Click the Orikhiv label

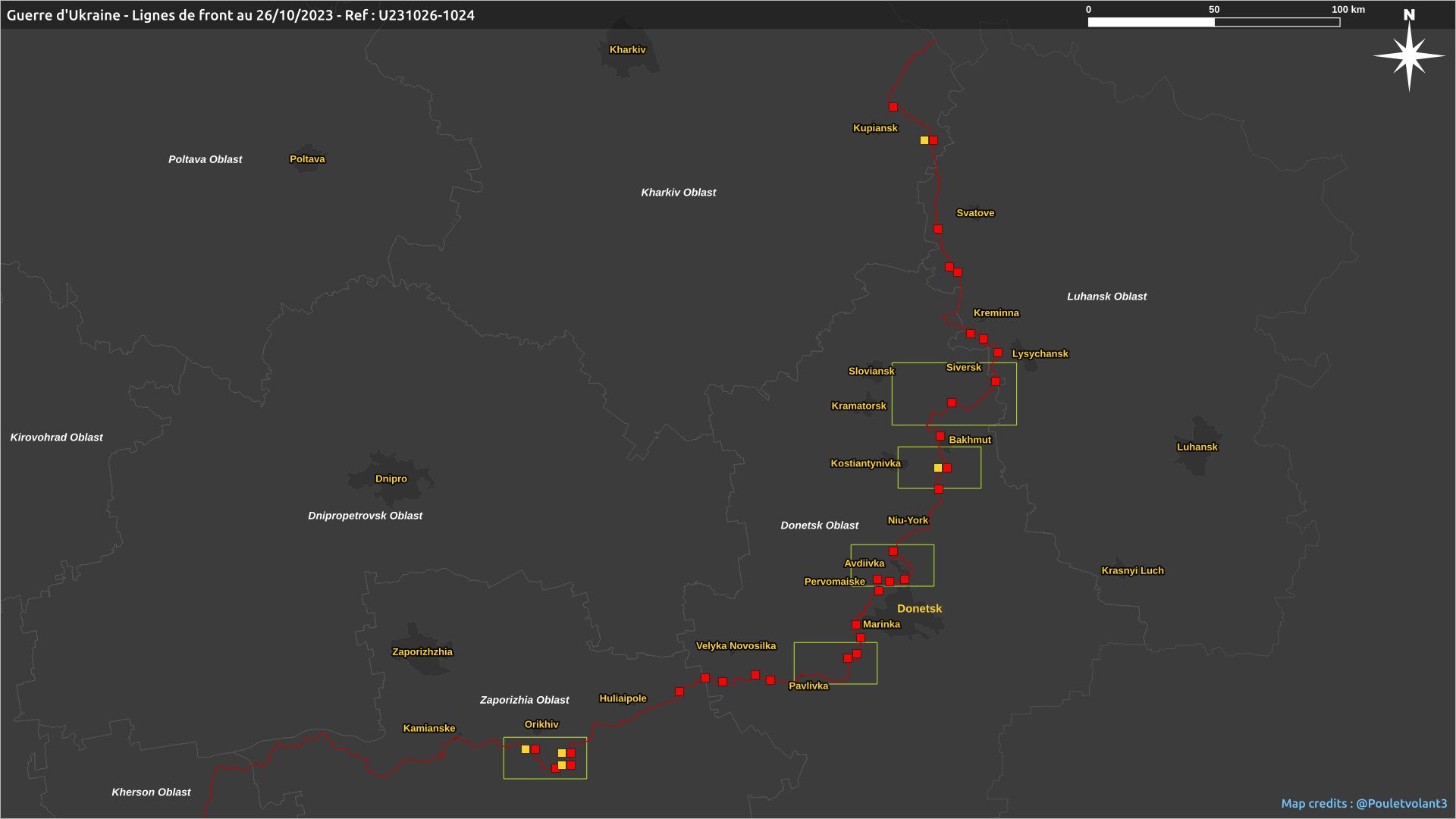(x=541, y=725)
